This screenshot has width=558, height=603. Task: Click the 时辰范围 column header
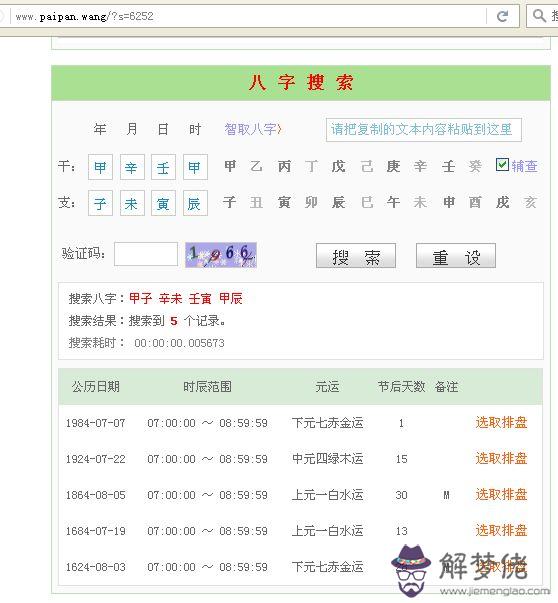(207, 386)
